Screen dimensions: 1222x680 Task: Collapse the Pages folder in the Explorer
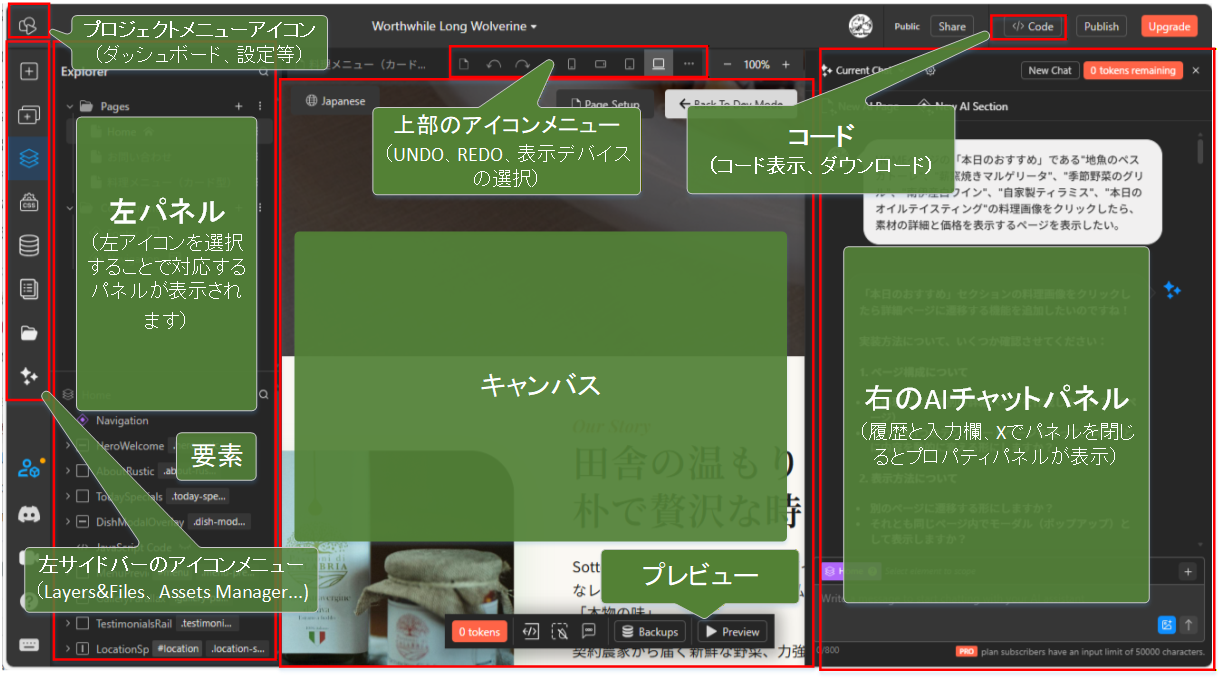point(69,106)
